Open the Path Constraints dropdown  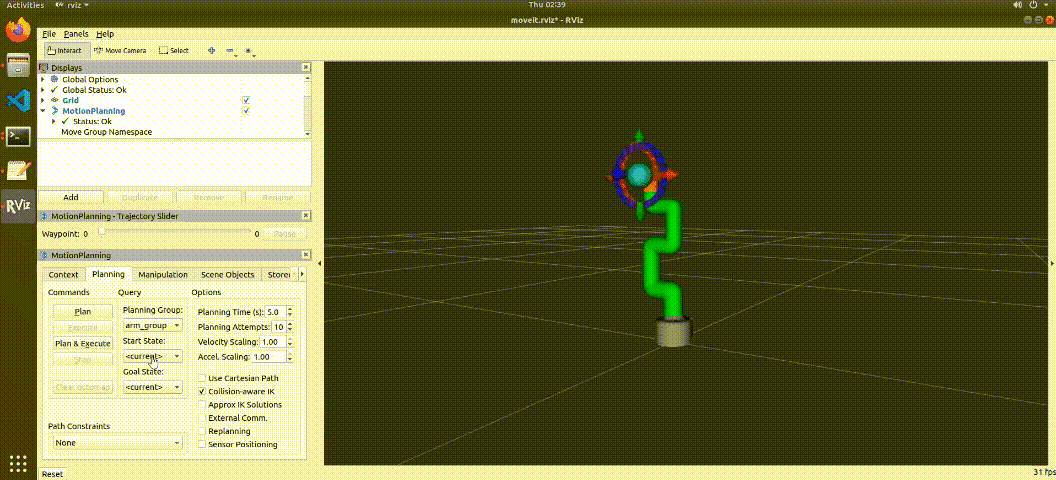(x=118, y=443)
